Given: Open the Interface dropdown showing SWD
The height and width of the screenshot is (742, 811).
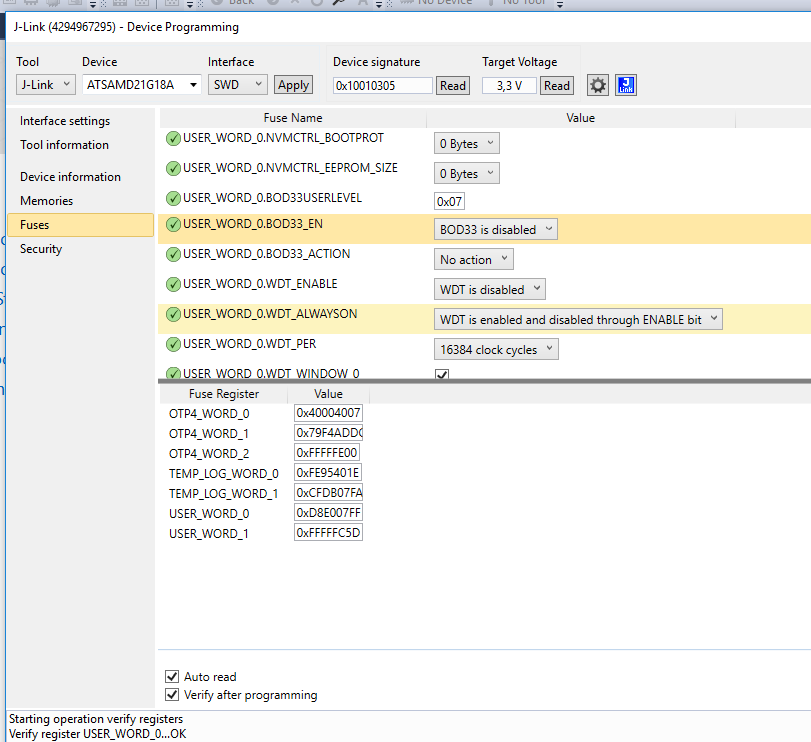Looking at the screenshot, I should [237, 85].
